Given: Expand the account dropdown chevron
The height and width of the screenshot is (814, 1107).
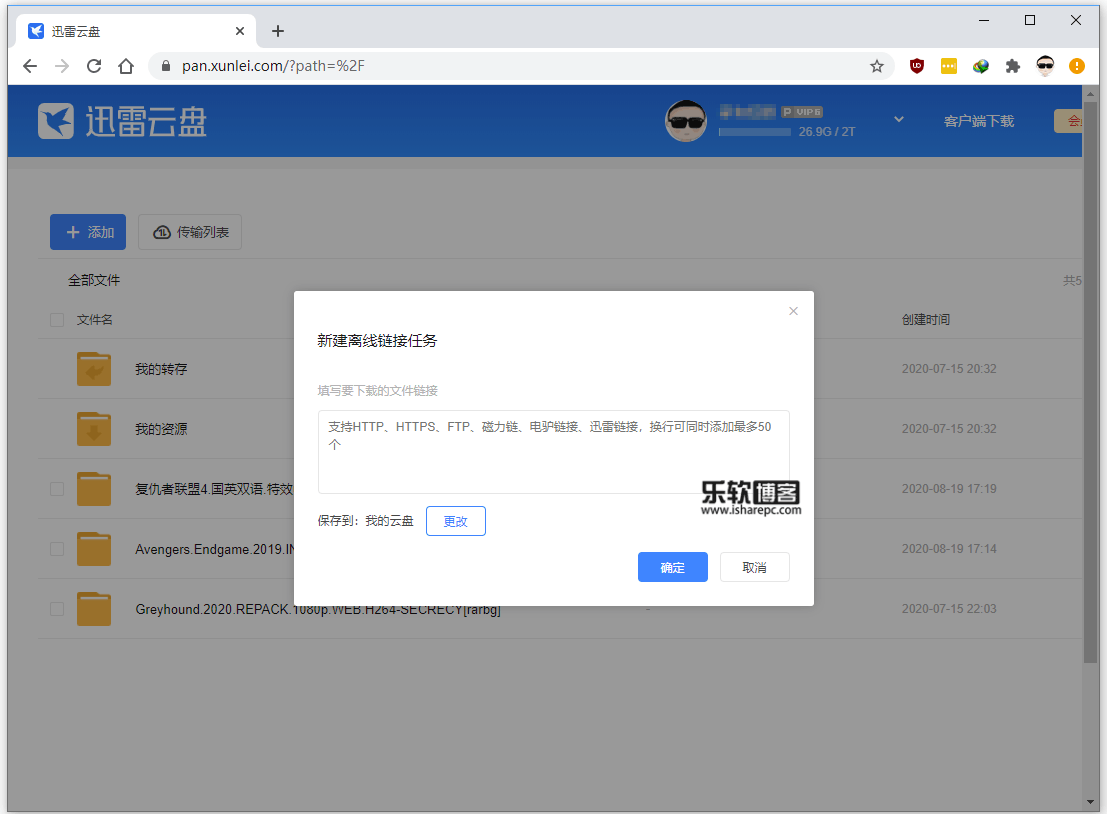Looking at the screenshot, I should tap(899, 119).
